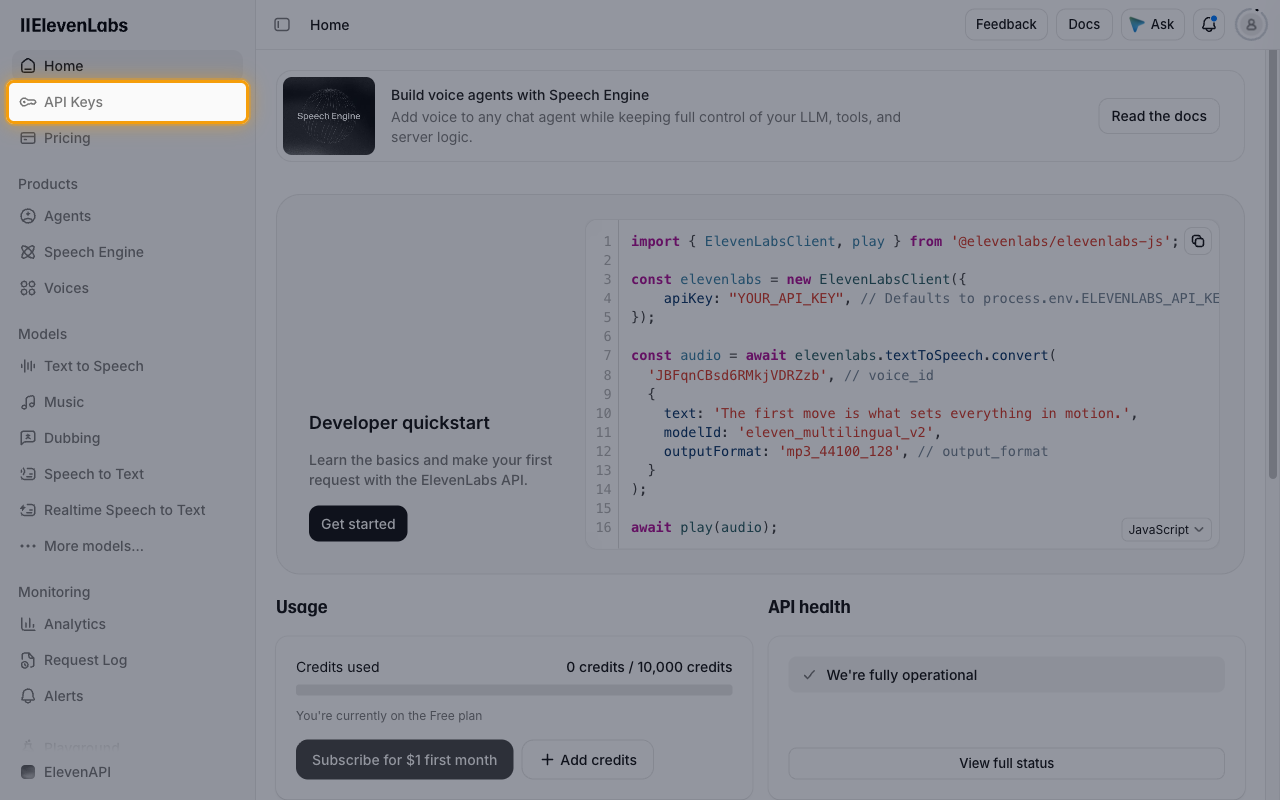Click the Realtime Speech to Text icon
Screen dimensions: 1280x800
[28, 510]
